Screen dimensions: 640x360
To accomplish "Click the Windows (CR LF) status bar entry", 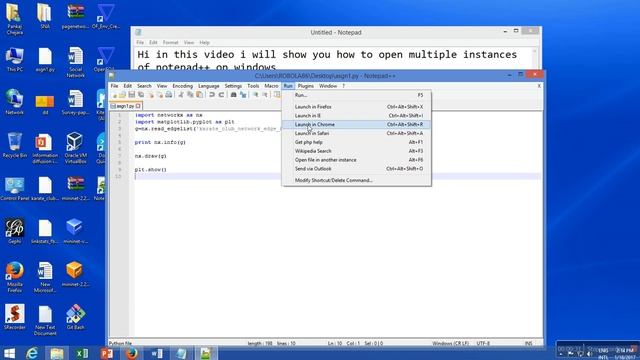I will pos(450,343).
